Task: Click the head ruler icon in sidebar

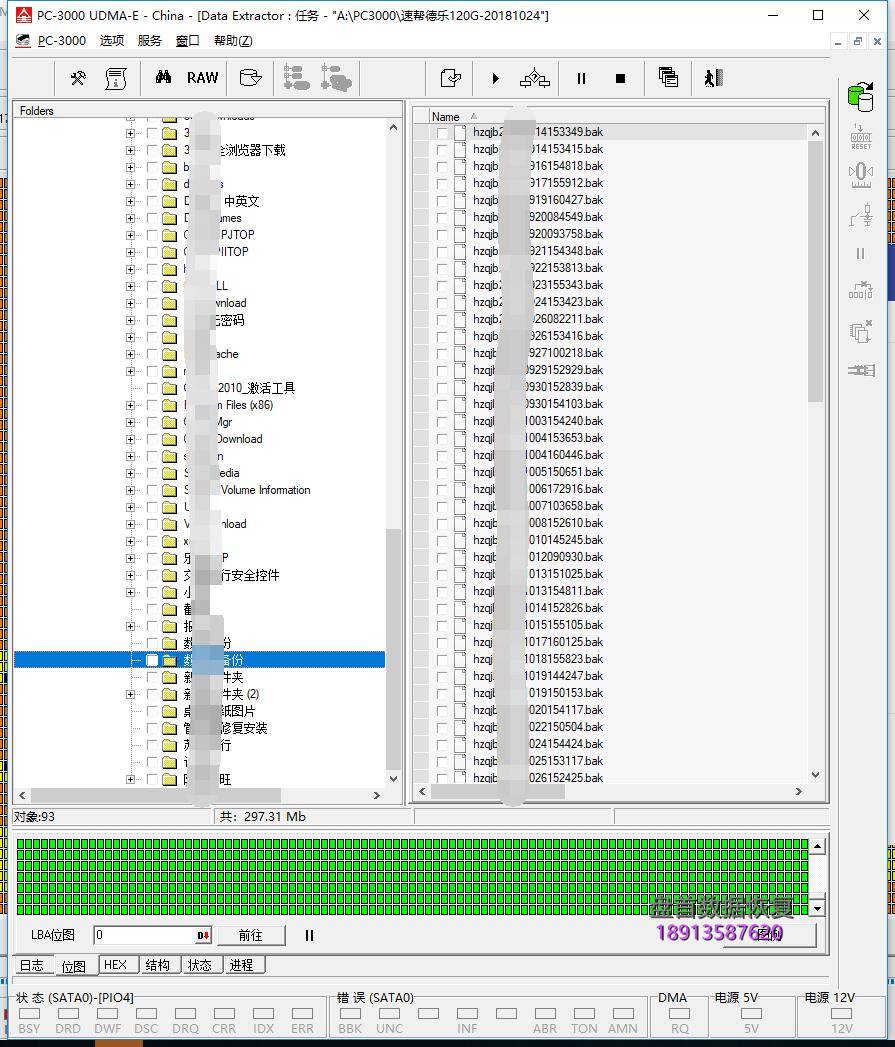Action: pyautogui.click(x=861, y=175)
